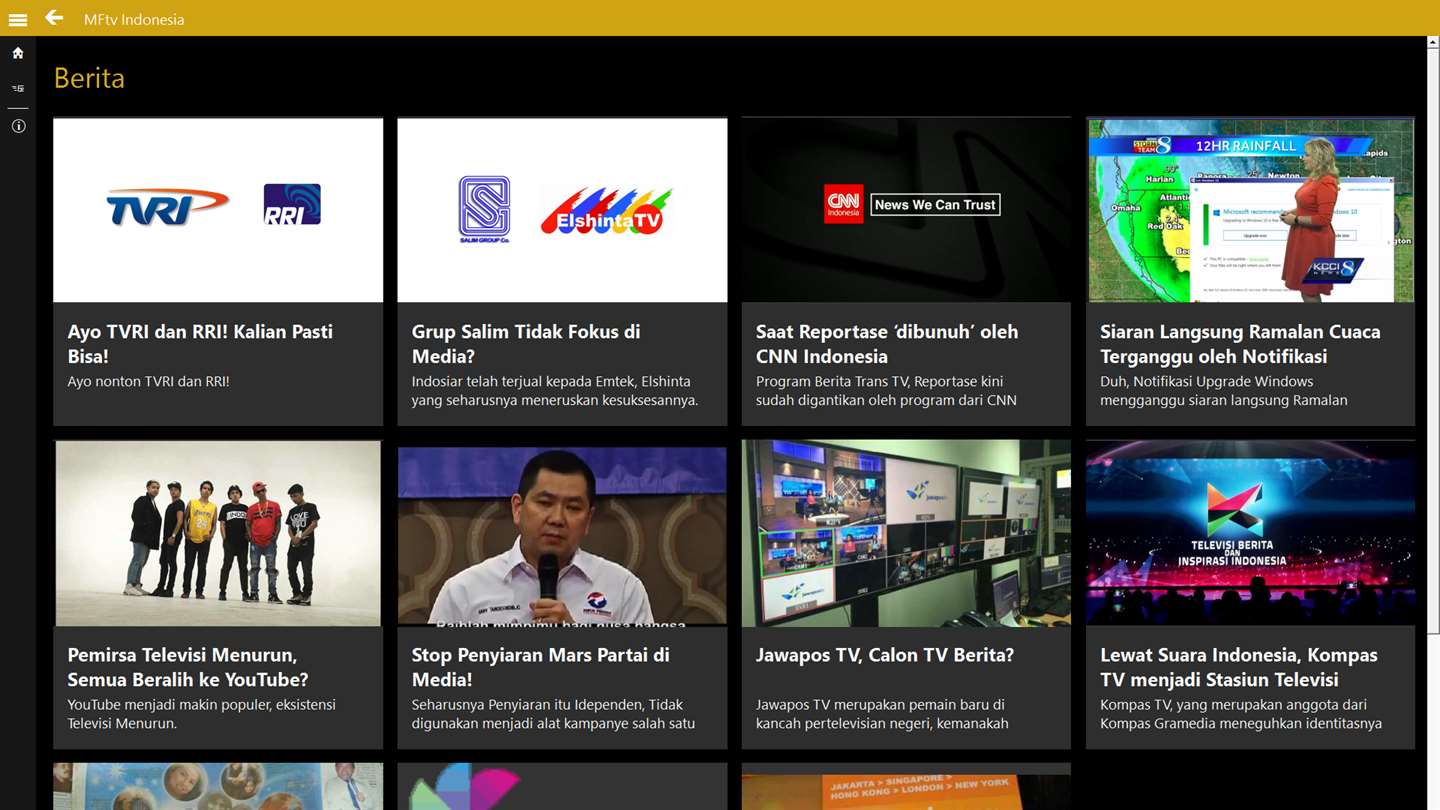This screenshot has height=810, width=1440.
Task: Click the vertical scrollbar thumb
Action: click(x=1433, y=343)
